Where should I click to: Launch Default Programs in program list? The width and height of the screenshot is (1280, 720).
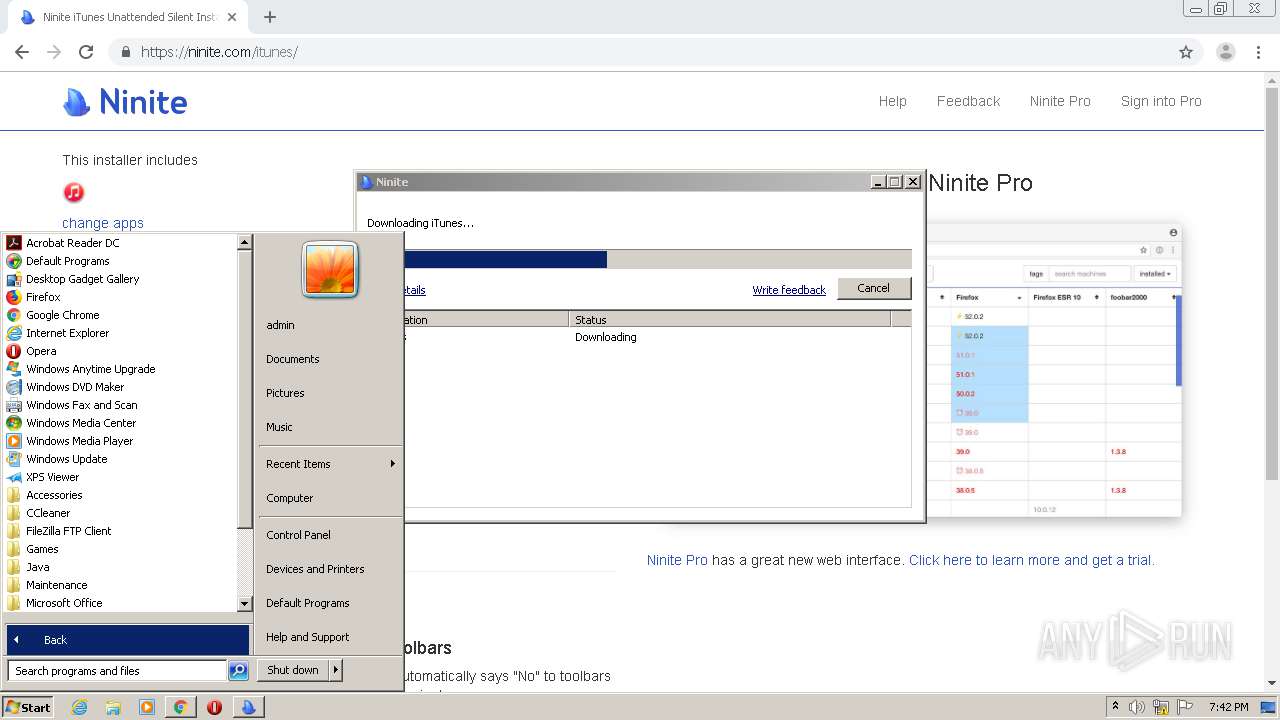[x=67, y=261]
